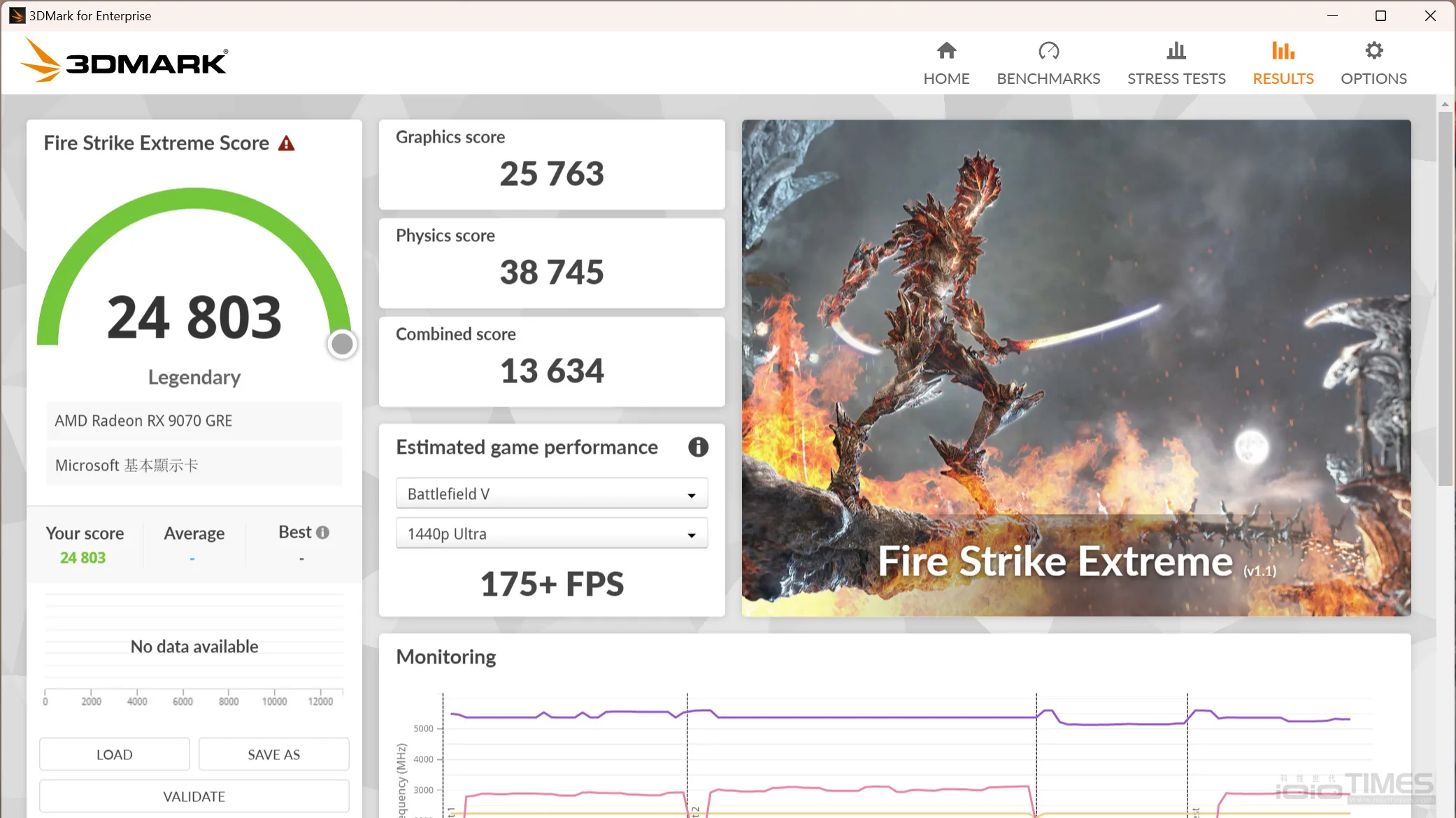
Task: Click the AMD Radeon RX 9070 GRE entry
Action: [x=194, y=421]
